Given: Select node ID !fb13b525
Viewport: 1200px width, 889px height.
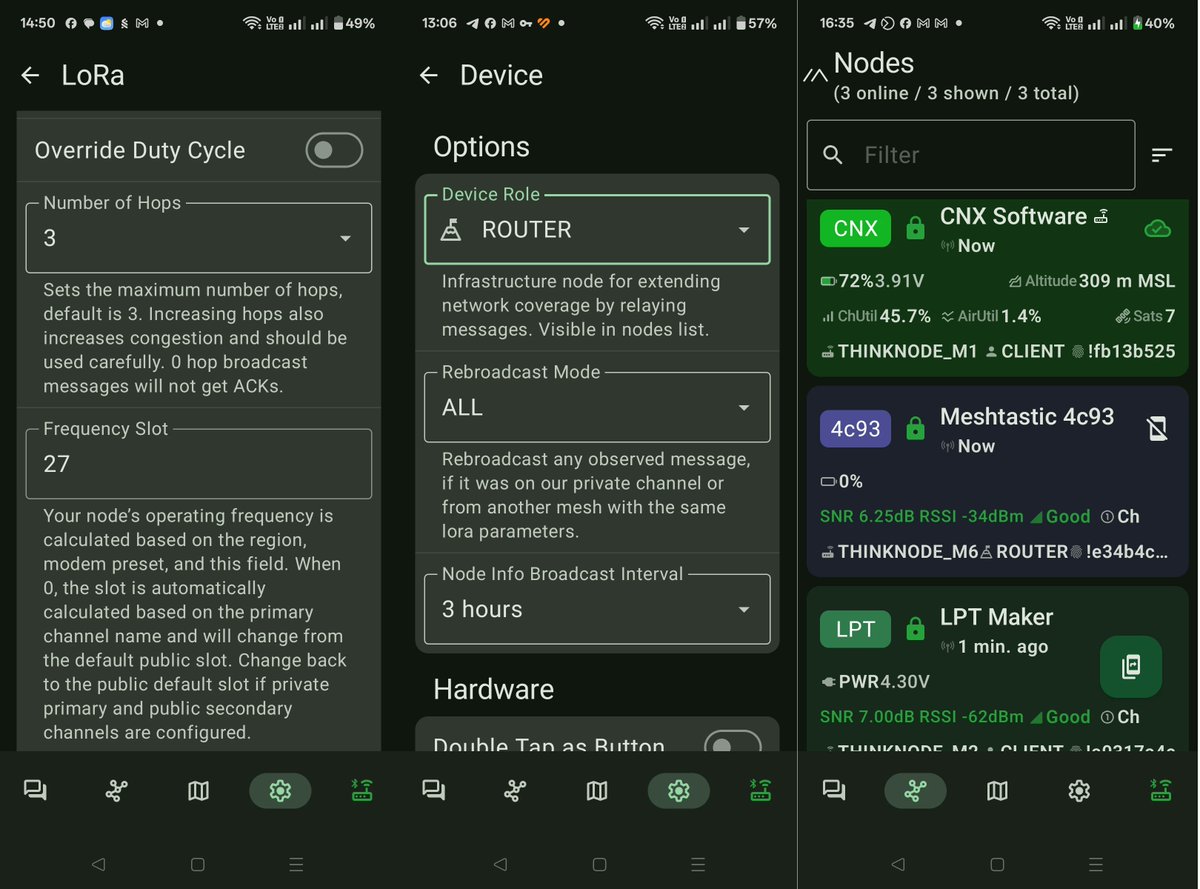Looking at the screenshot, I should coord(1123,351).
